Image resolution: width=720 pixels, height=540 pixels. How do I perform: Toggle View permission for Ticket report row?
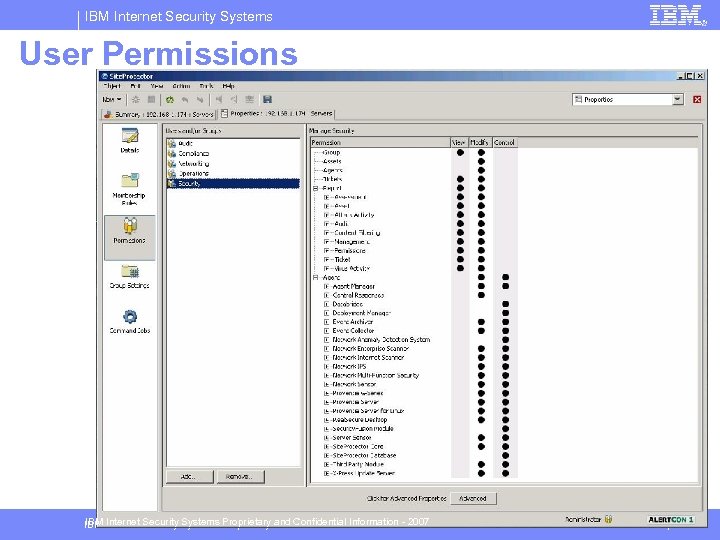coord(460,259)
